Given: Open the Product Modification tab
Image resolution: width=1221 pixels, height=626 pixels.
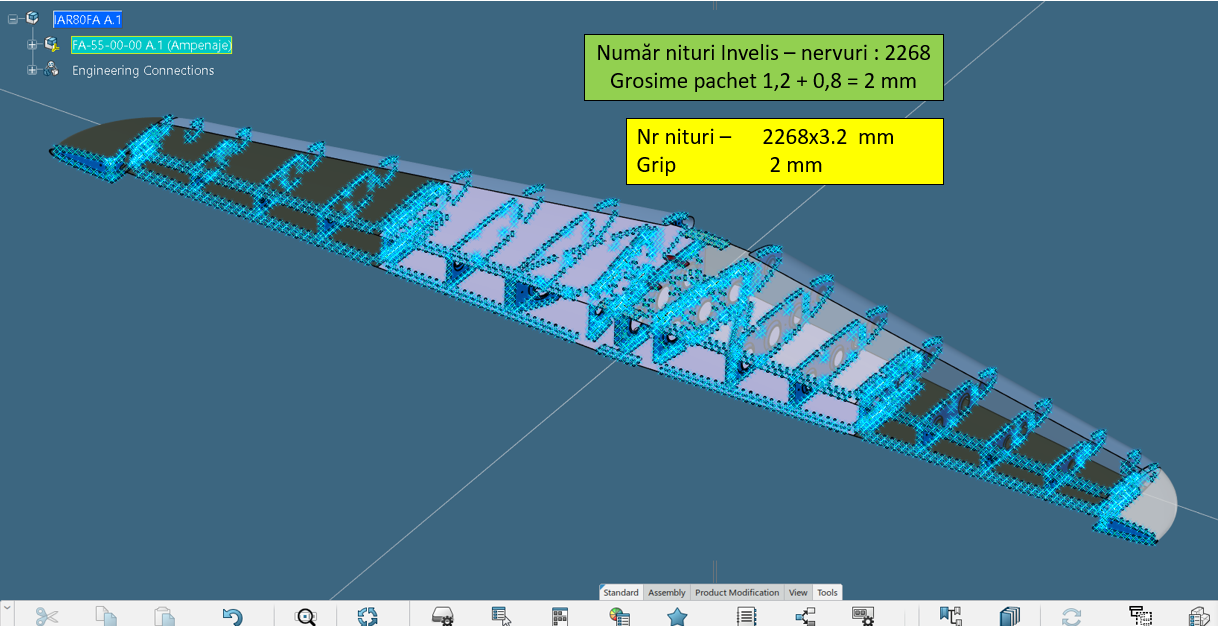Looking at the screenshot, I should coord(737,593).
